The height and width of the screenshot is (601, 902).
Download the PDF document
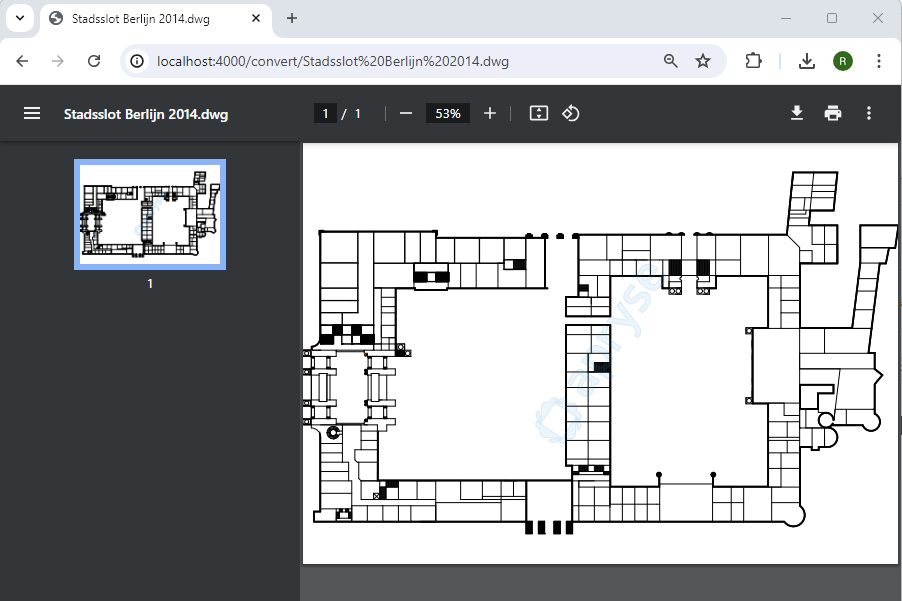tap(797, 113)
